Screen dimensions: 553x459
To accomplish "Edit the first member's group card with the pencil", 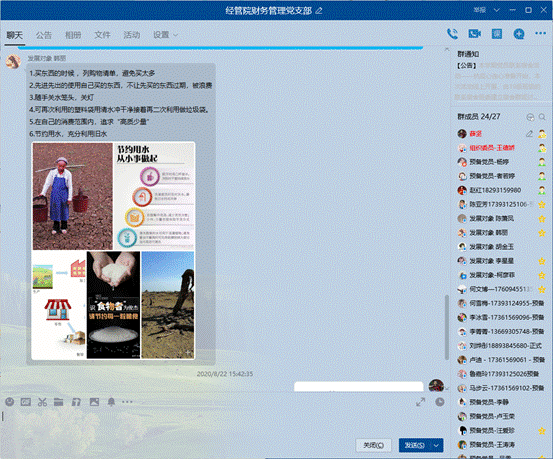I will (x=529, y=134).
